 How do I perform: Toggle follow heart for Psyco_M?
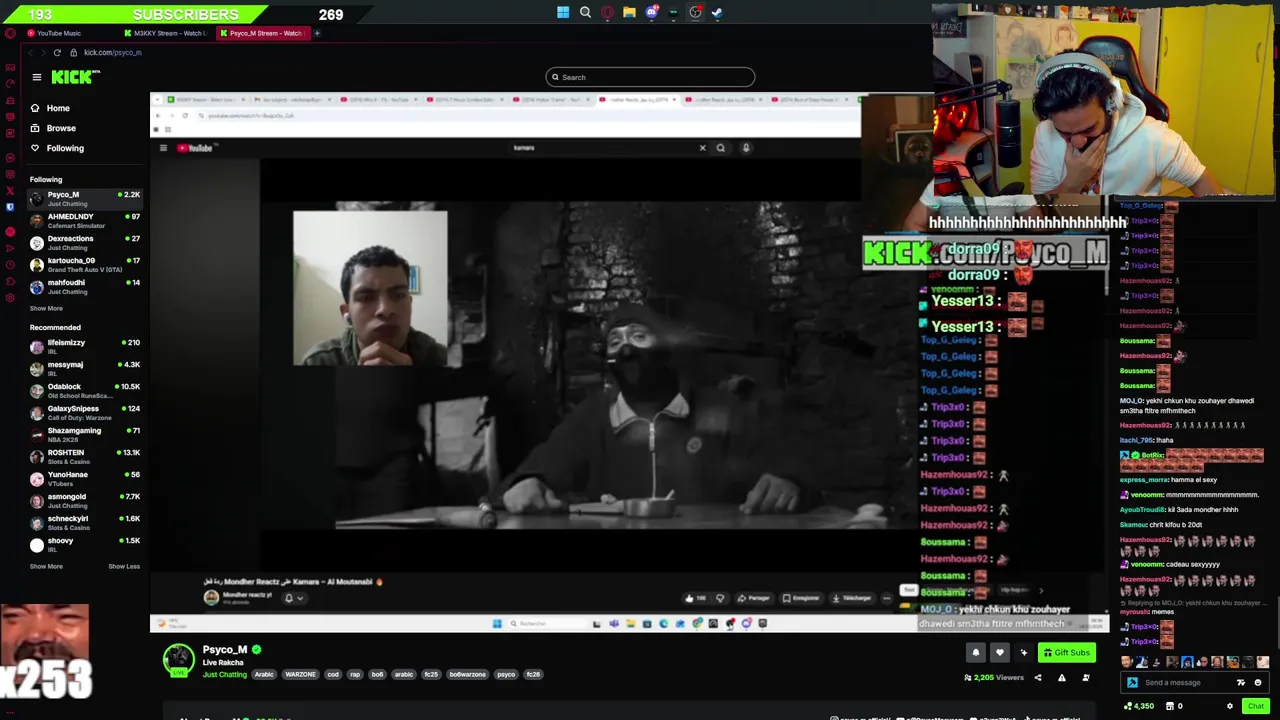click(1000, 653)
